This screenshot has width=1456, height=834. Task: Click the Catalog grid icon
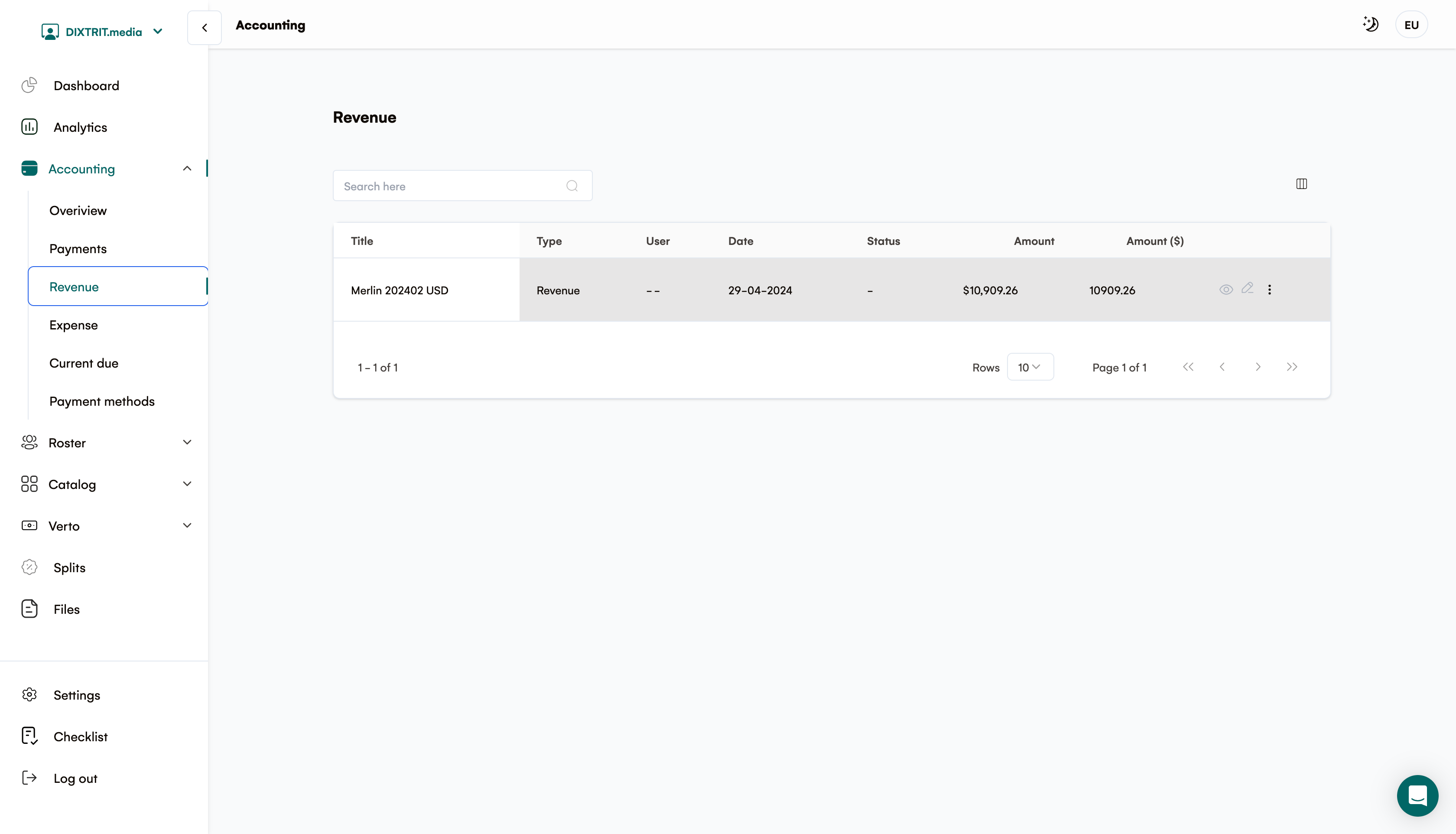(x=29, y=484)
